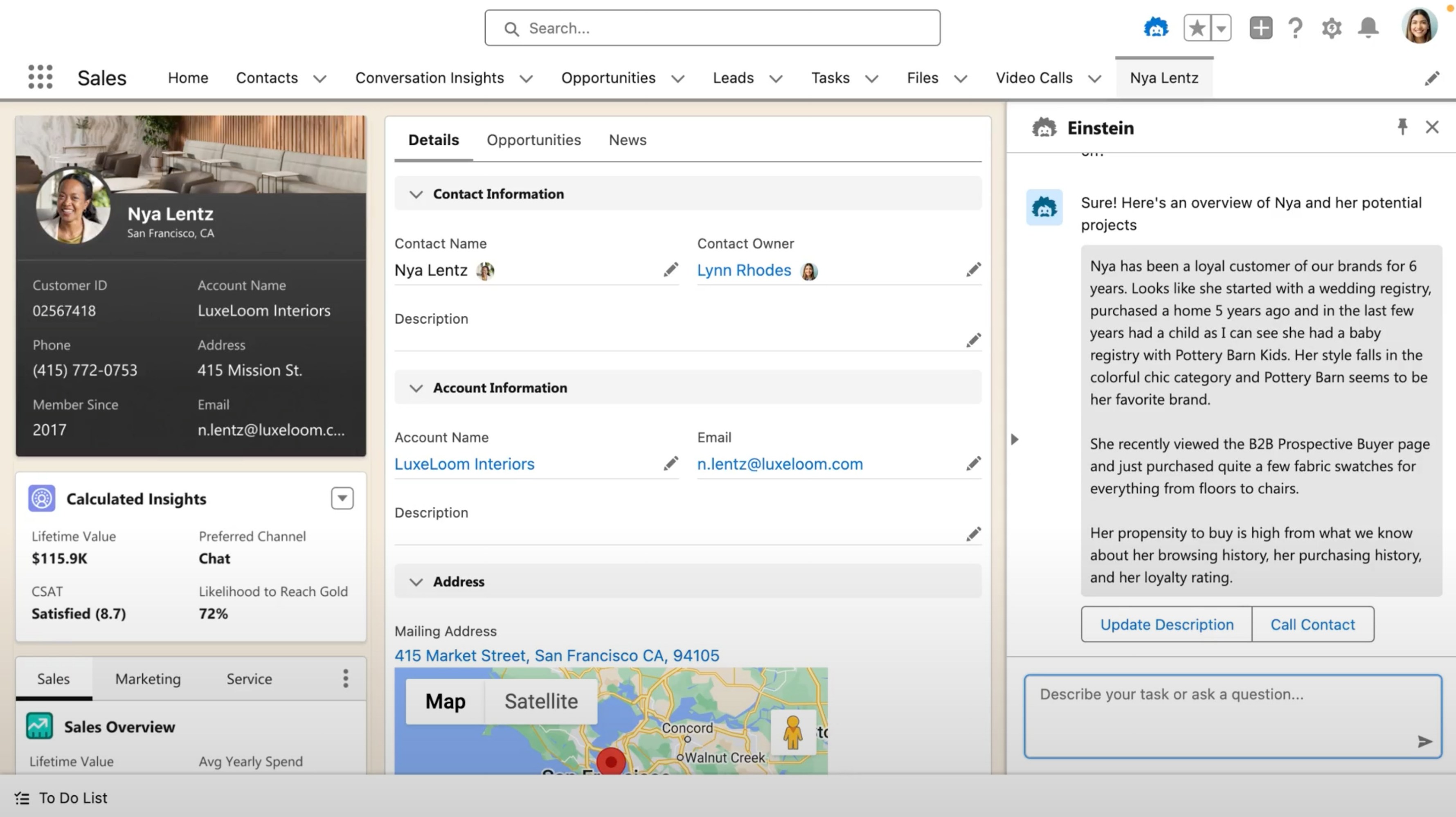
Task: Send the Einstein message arrow
Action: [x=1424, y=741]
